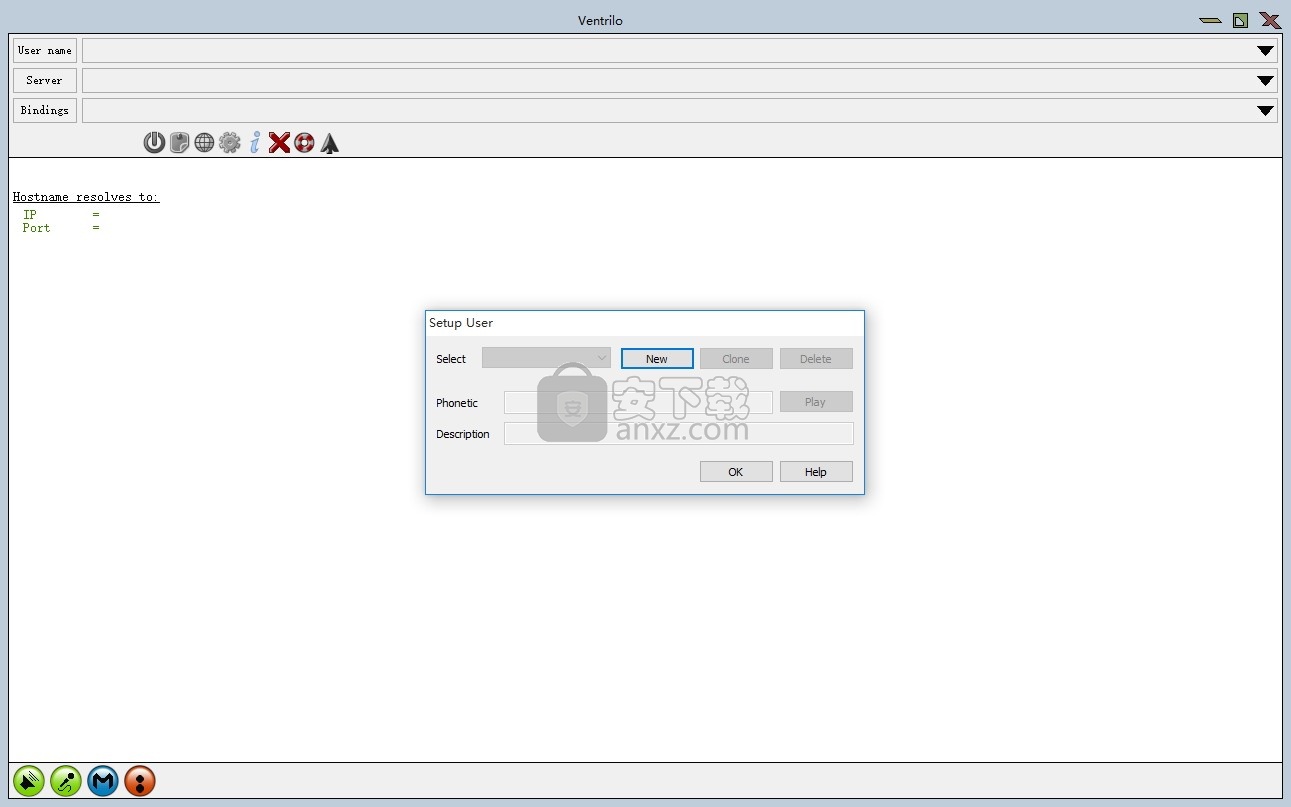
Task: Click the red X icon in toolbar
Action: [x=279, y=143]
